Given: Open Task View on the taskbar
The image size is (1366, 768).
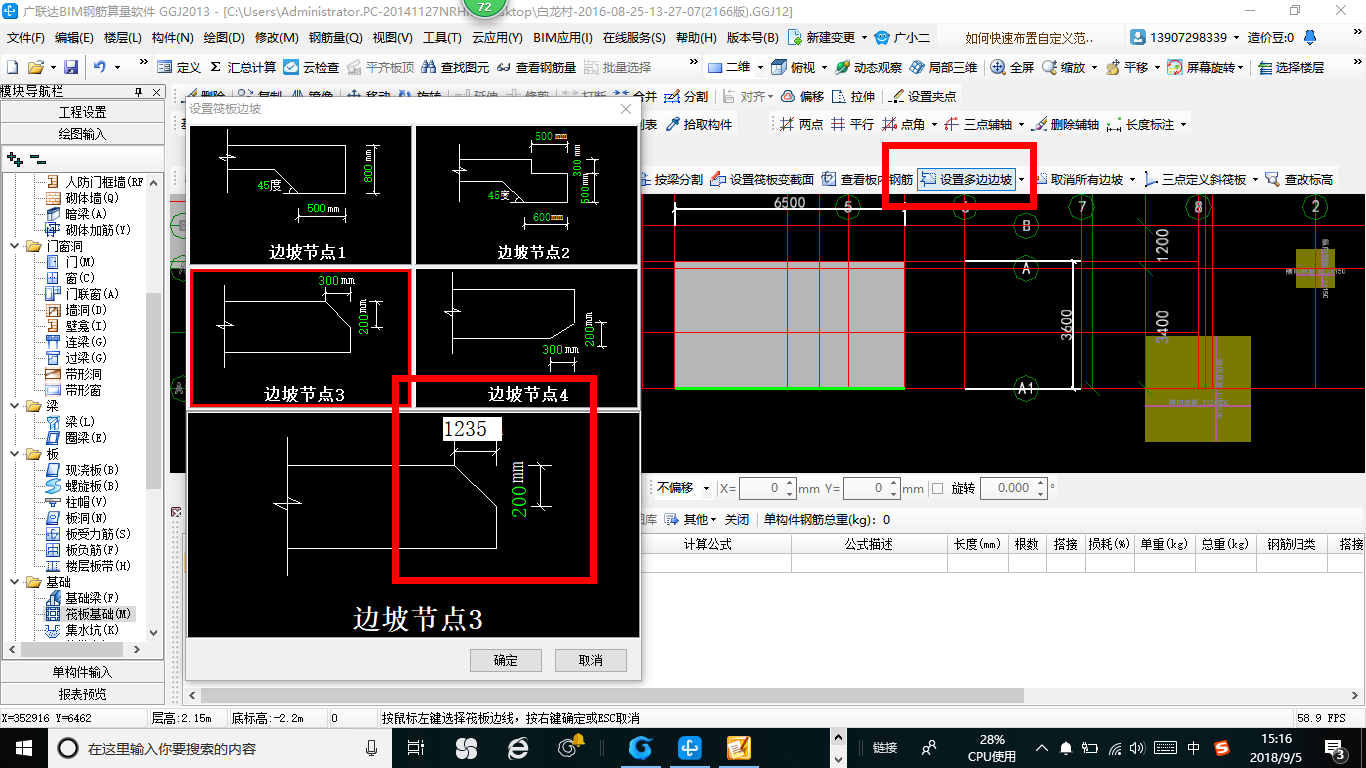Looking at the screenshot, I should [417, 747].
